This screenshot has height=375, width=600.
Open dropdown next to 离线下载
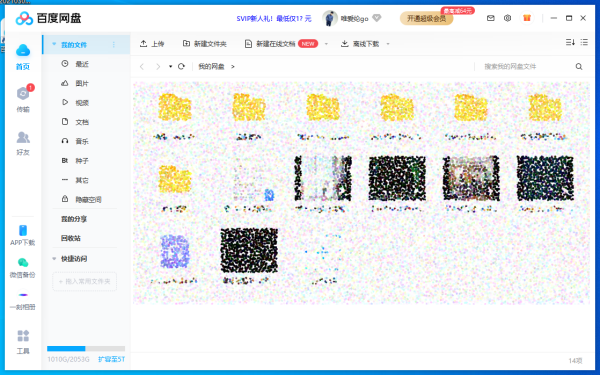click(388, 44)
